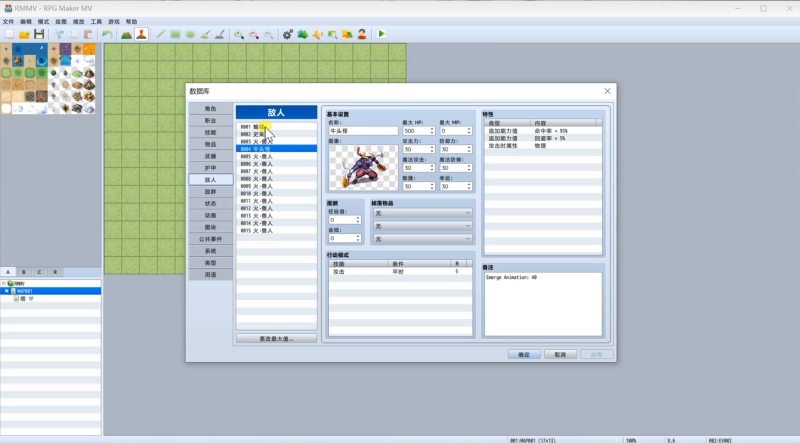Click the 攻击力 spinner field

418,149
